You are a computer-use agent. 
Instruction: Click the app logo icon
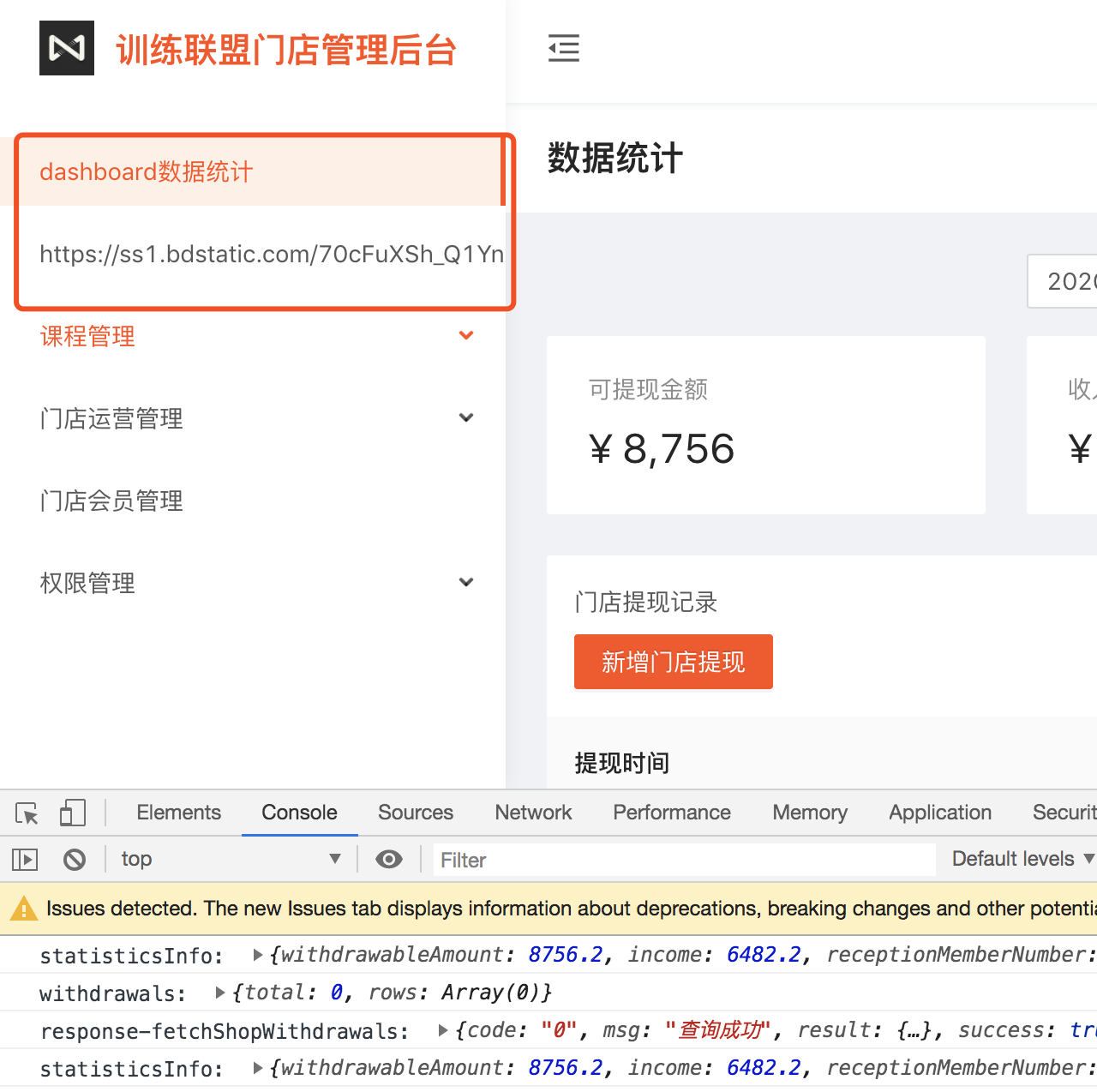(x=67, y=48)
